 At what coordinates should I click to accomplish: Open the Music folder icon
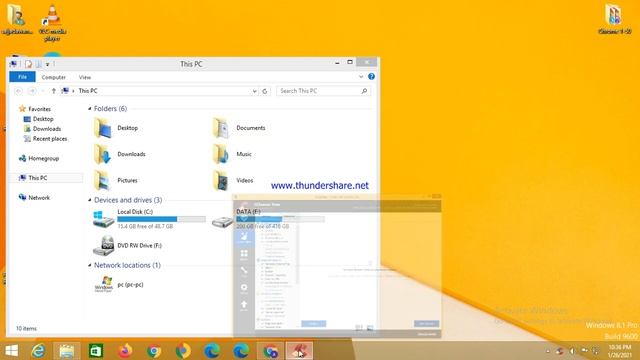222,154
